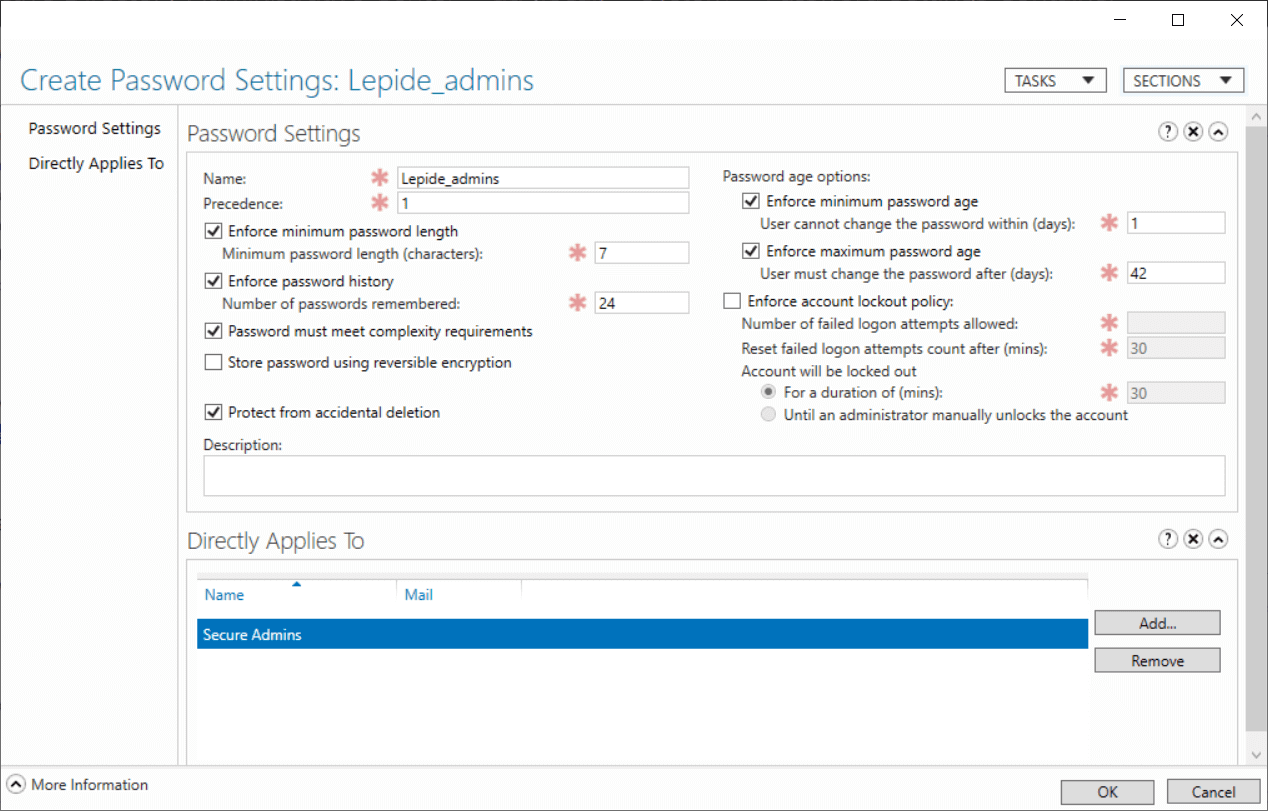Viewport: 1268px width, 811px height.
Task: Click the Cancel button
Action: coord(1213,792)
